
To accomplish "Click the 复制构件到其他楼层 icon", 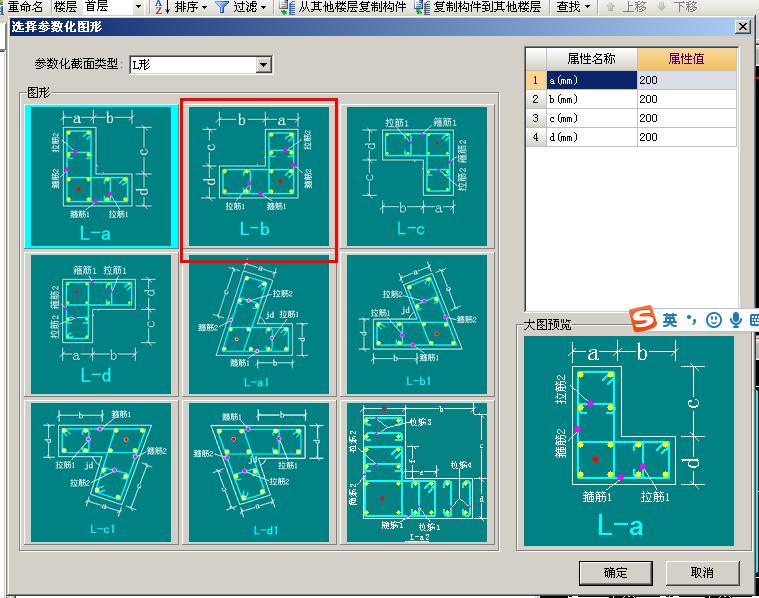I will pyautogui.click(x=422, y=7).
